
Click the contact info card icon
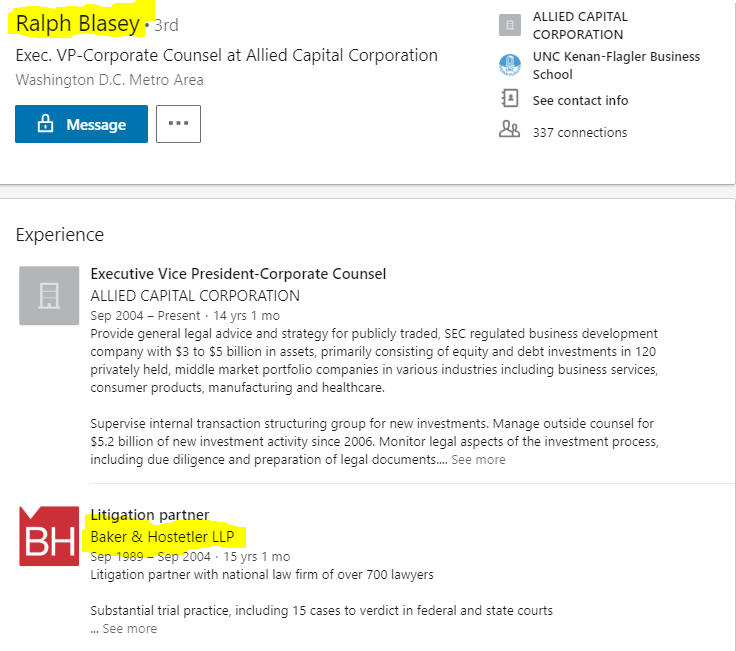pos(510,99)
